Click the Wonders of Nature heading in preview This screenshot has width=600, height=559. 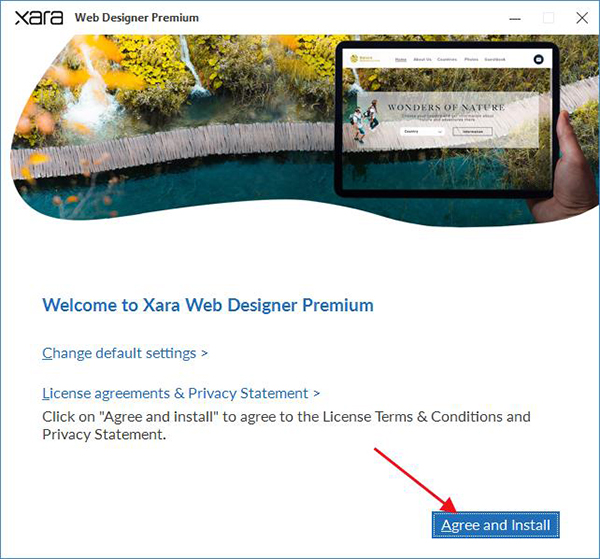pyautogui.click(x=446, y=108)
